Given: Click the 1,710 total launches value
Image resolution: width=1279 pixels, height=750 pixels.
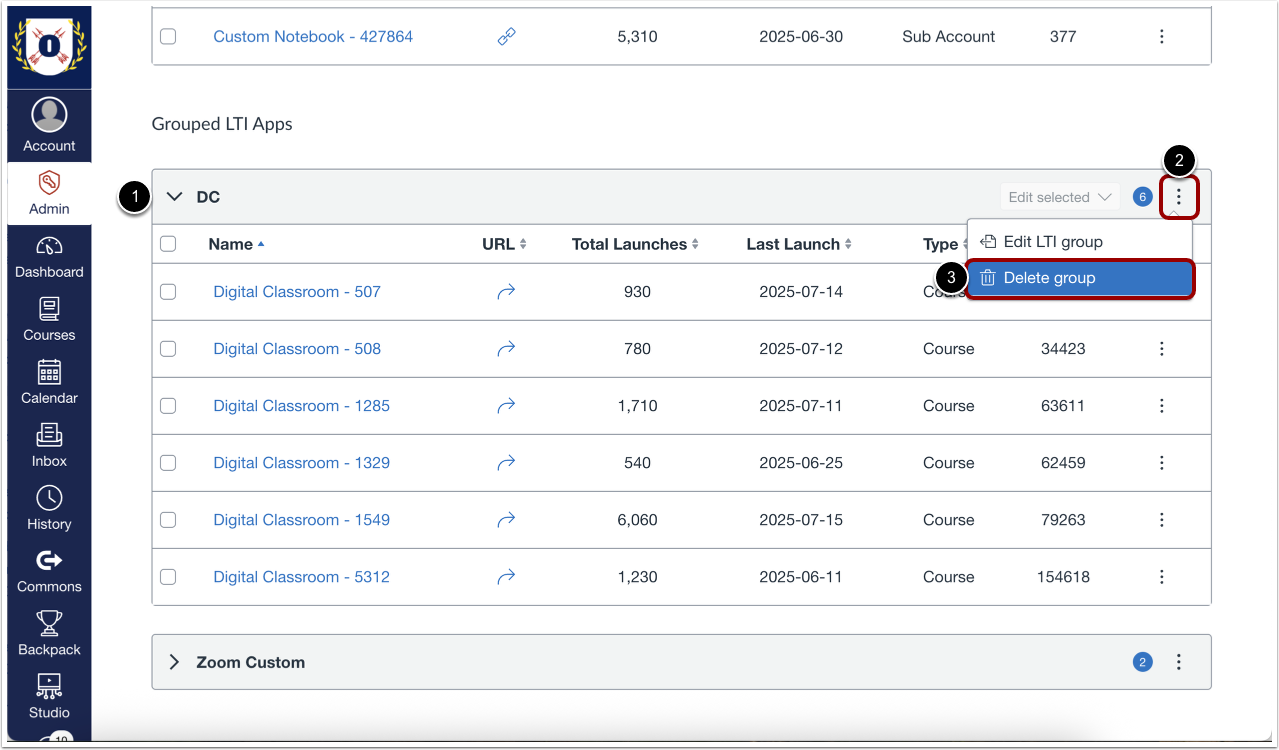Looking at the screenshot, I should pos(637,406).
